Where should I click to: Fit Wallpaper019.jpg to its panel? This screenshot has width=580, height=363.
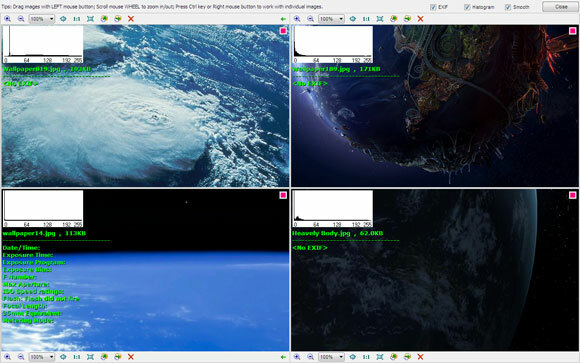[x=90, y=19]
